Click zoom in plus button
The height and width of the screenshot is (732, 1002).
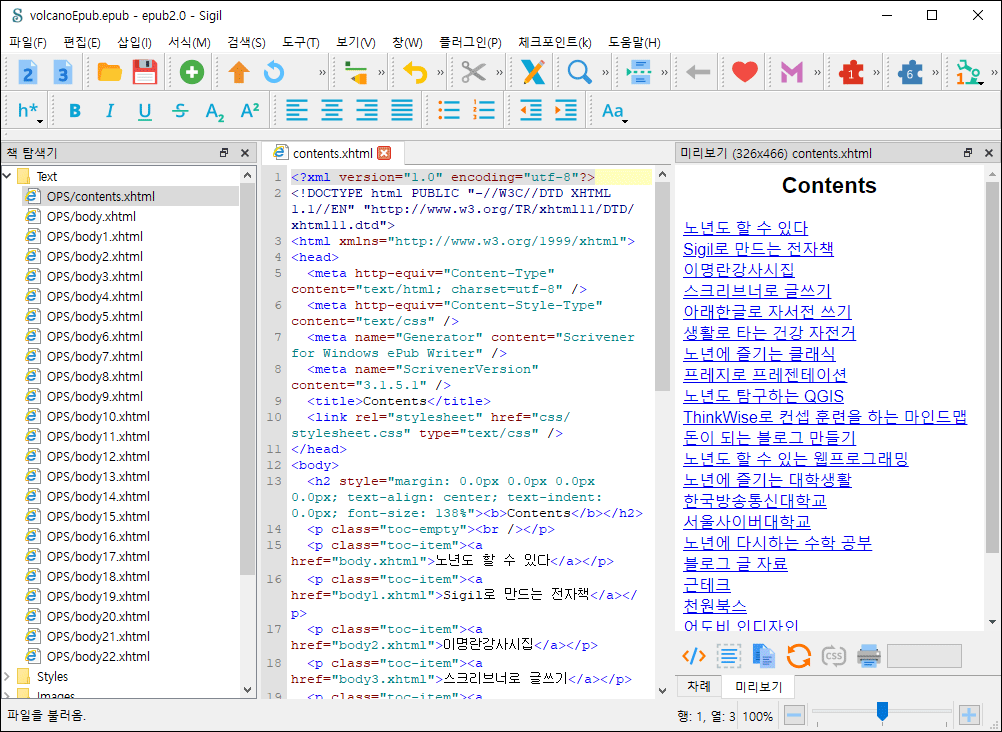[x=969, y=715]
